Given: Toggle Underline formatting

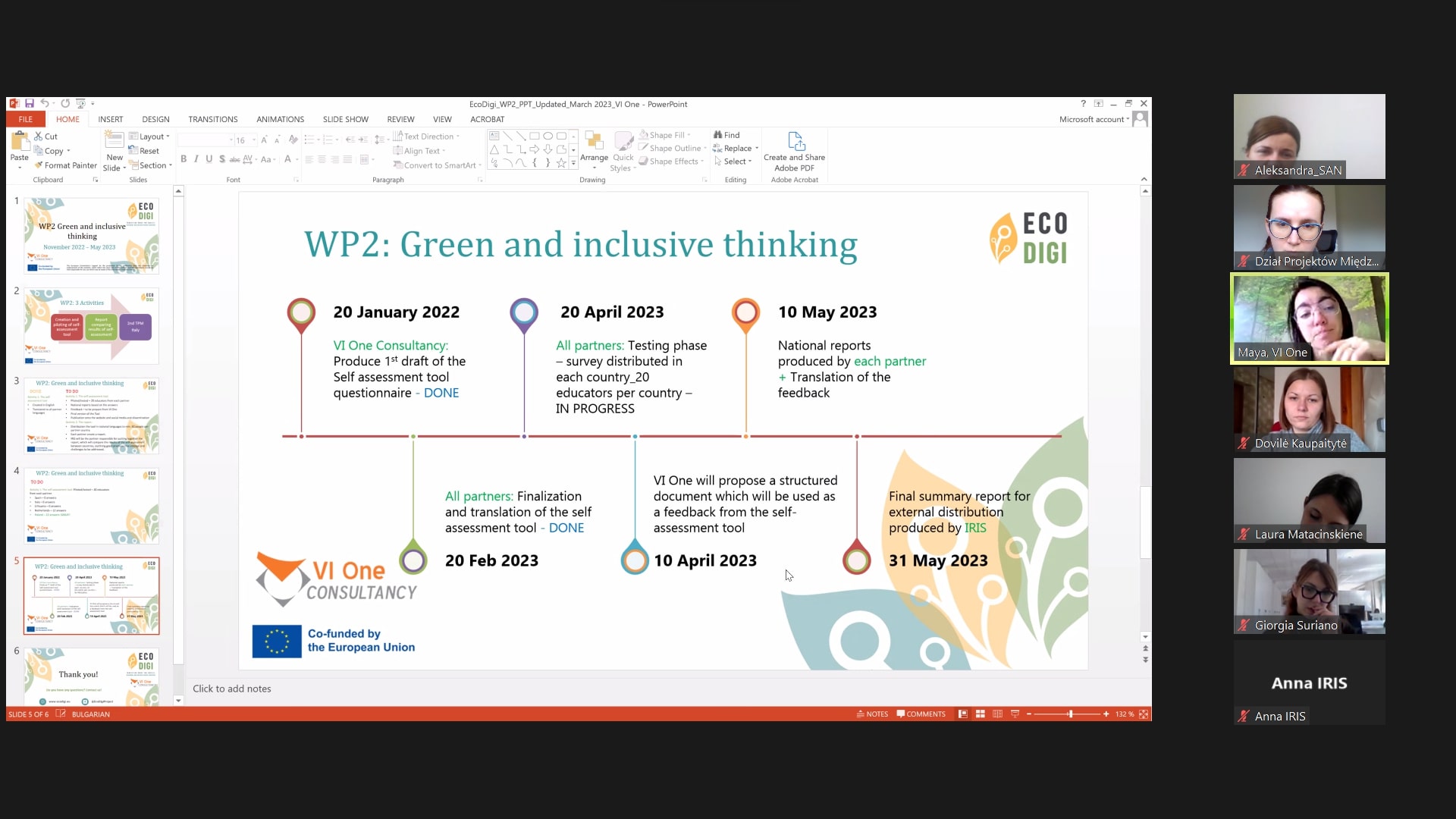Looking at the screenshot, I should (209, 159).
